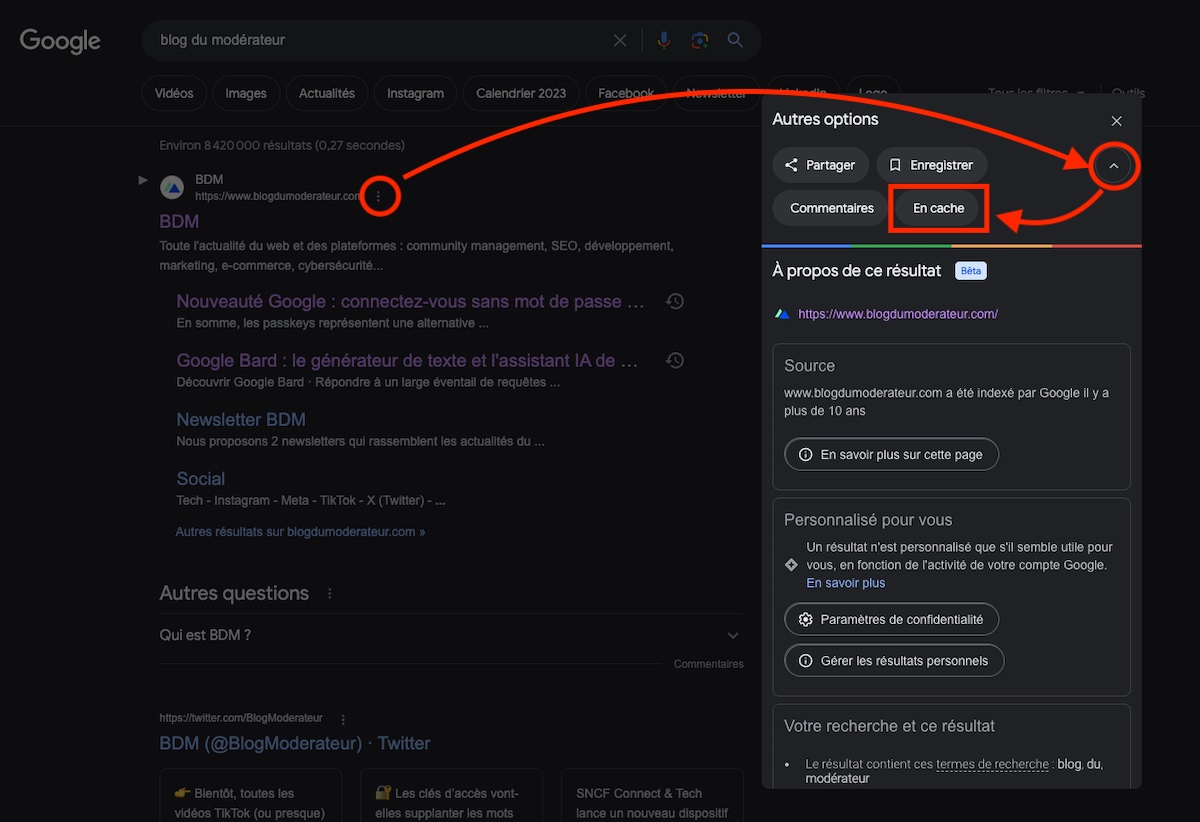
Task: Click the blogdumoderateur.com link in panel
Action: point(897,314)
